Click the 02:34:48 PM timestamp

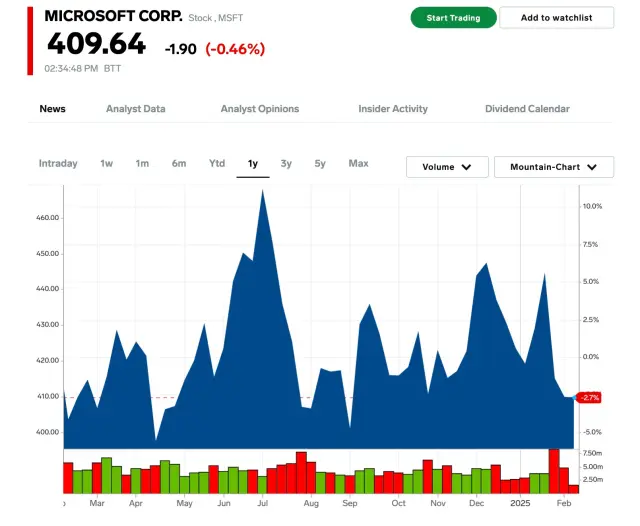[71, 69]
